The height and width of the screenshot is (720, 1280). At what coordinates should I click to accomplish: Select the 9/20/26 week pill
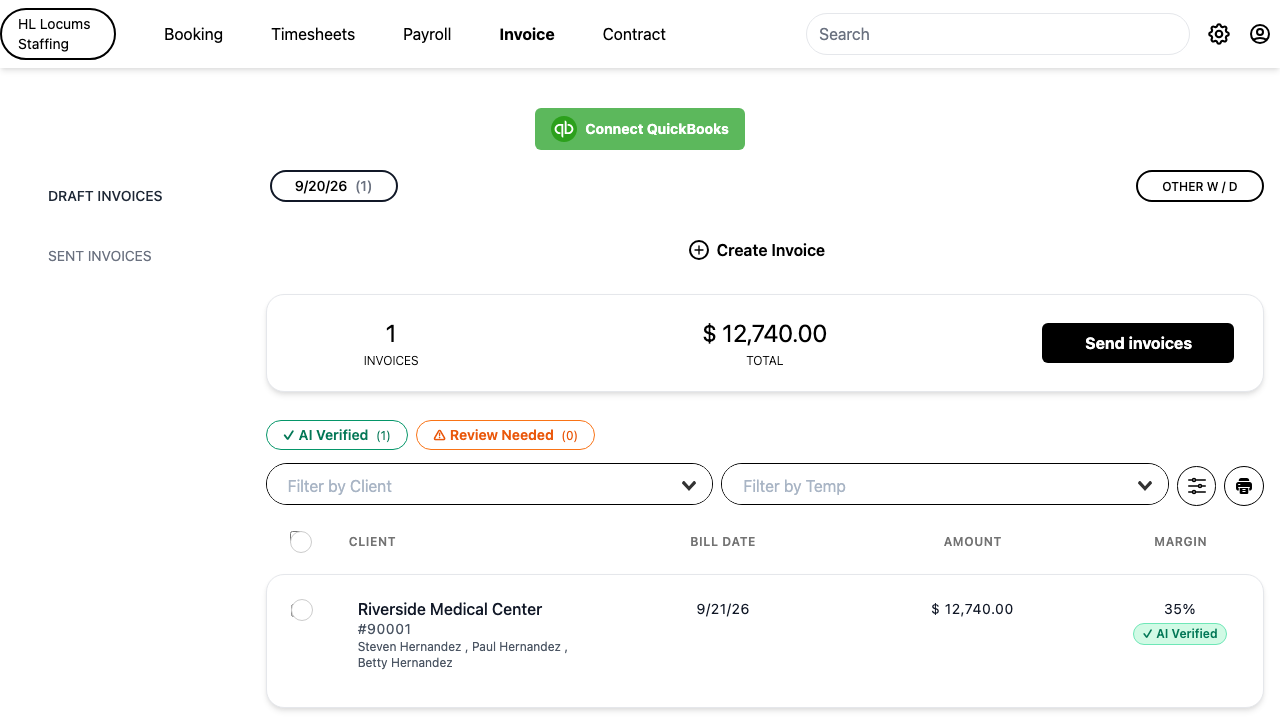click(x=334, y=186)
